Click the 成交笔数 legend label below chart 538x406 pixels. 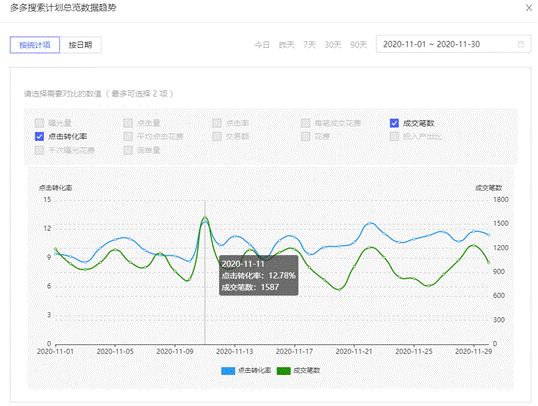point(307,371)
